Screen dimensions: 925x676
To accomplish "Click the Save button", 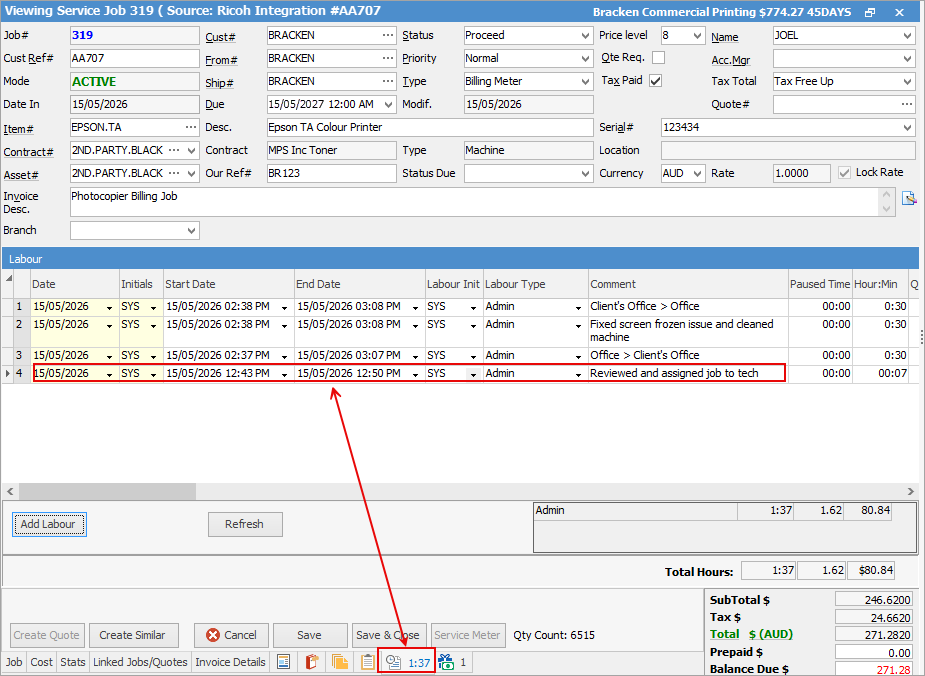I will click(x=310, y=635).
